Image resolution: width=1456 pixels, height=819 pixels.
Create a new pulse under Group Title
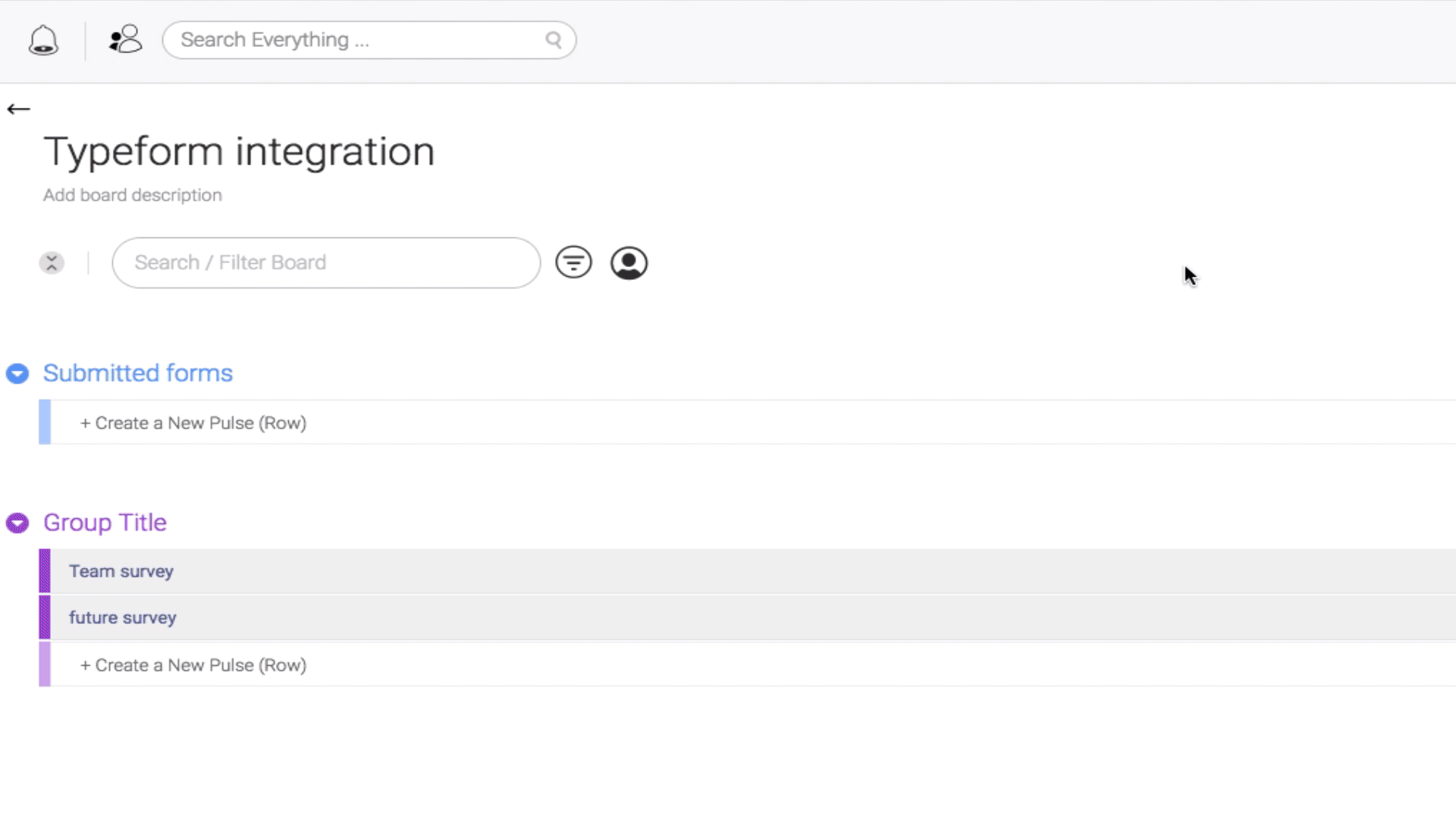(x=193, y=665)
